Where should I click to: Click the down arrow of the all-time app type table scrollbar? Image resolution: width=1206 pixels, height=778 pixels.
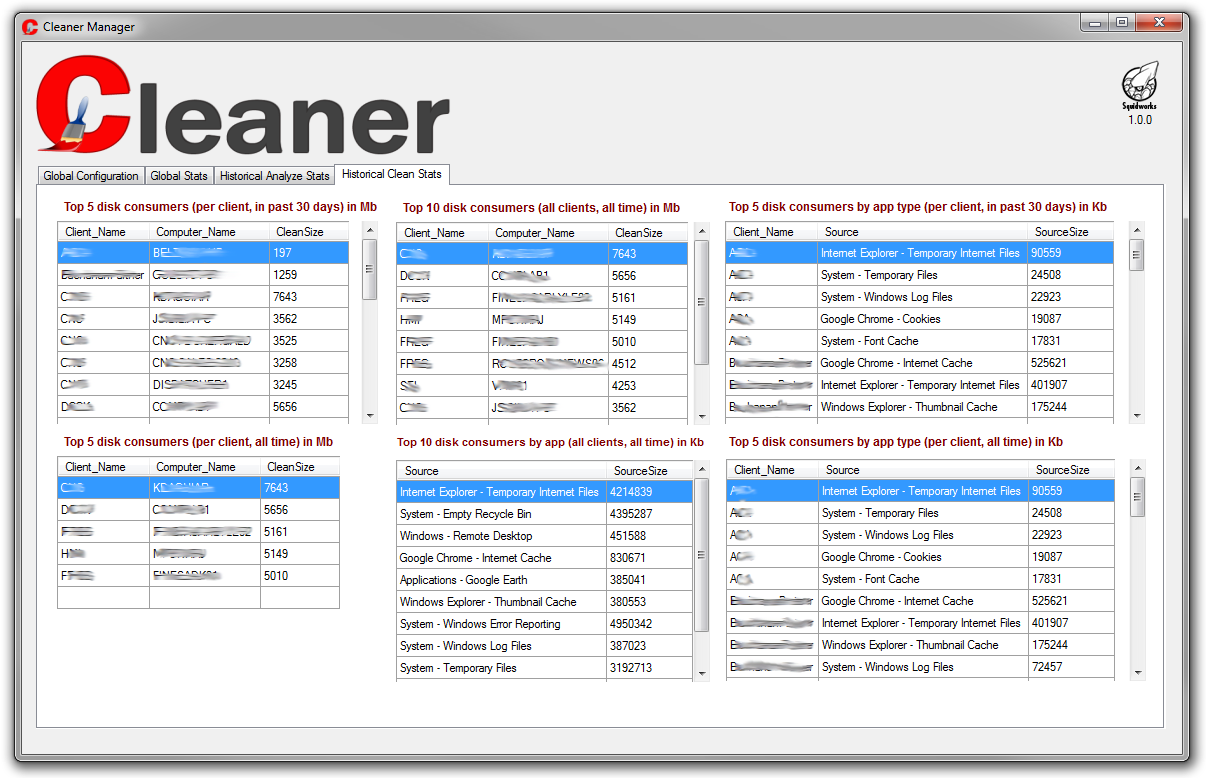1138,673
